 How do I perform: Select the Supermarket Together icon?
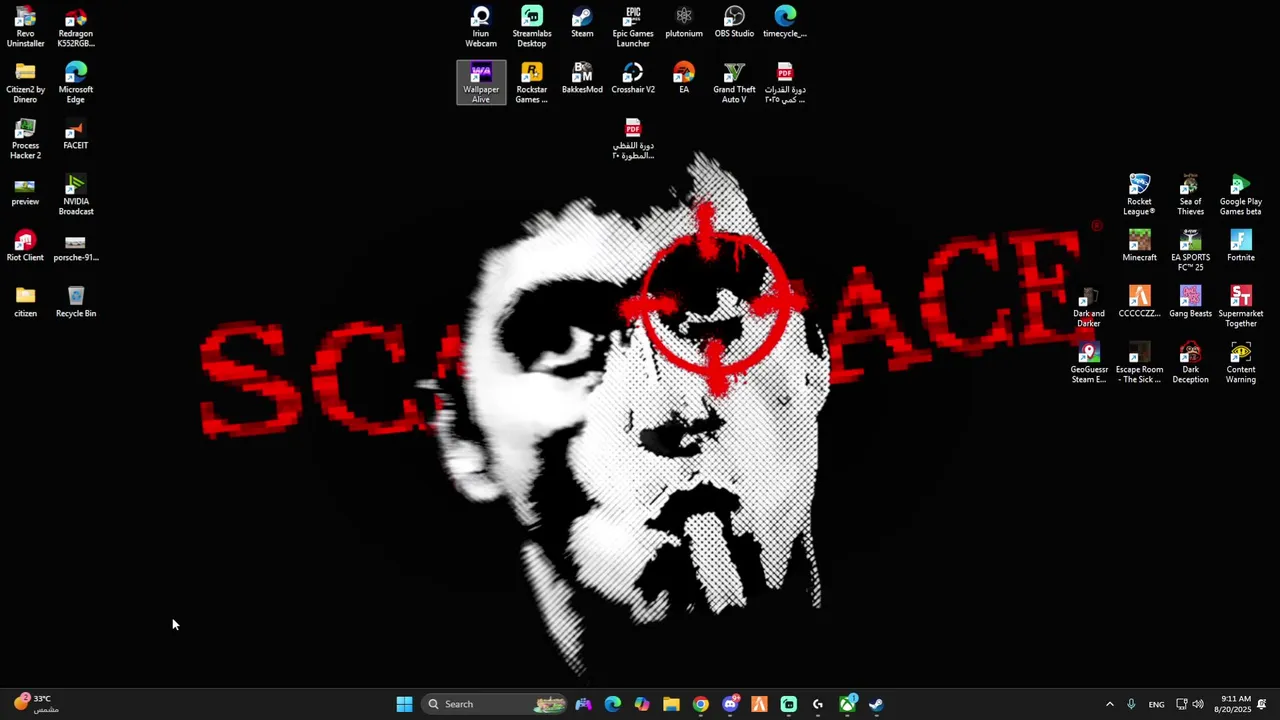pos(1241,307)
